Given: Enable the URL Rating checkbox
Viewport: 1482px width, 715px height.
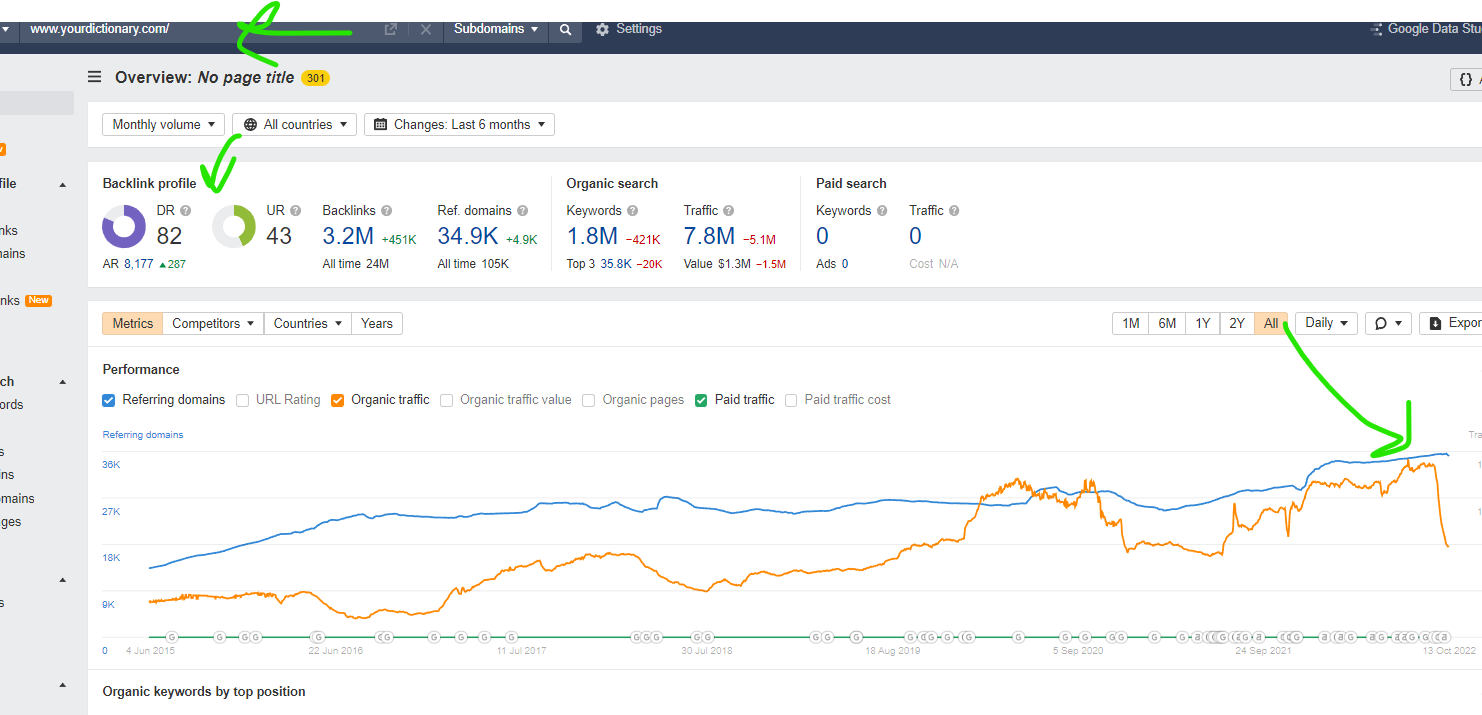Looking at the screenshot, I should 242,400.
